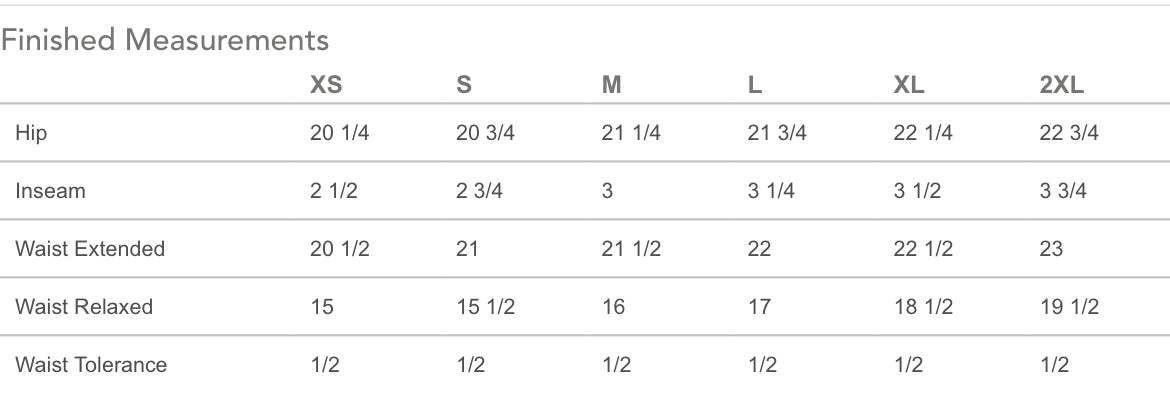Click the S waist extended value 21

pos(468,249)
